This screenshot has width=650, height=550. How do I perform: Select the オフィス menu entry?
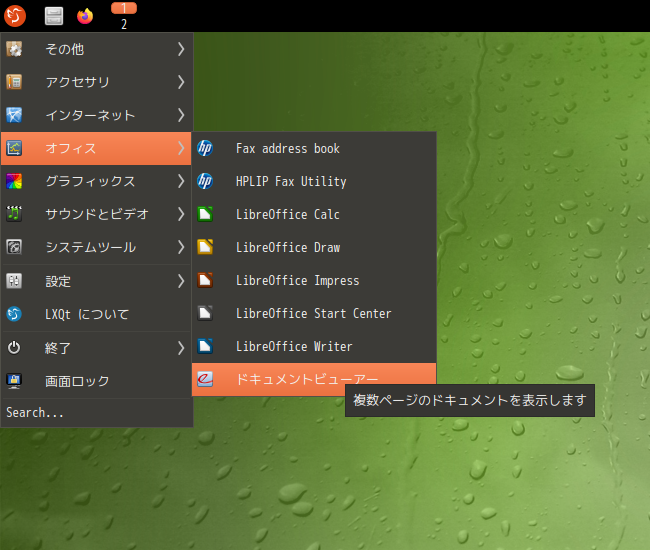[x=96, y=148]
